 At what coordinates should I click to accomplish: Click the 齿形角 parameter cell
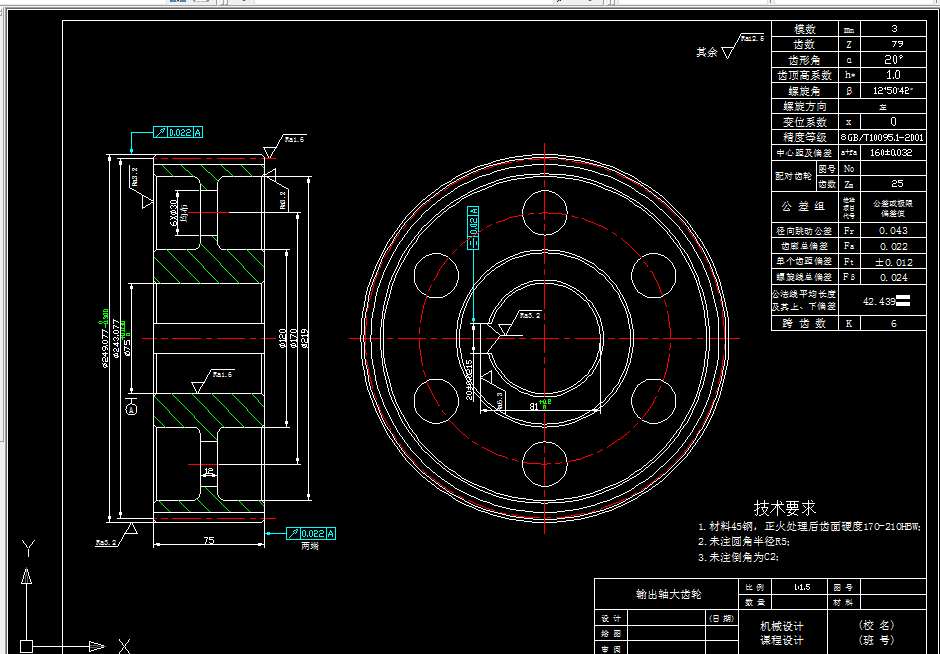[x=805, y=60]
